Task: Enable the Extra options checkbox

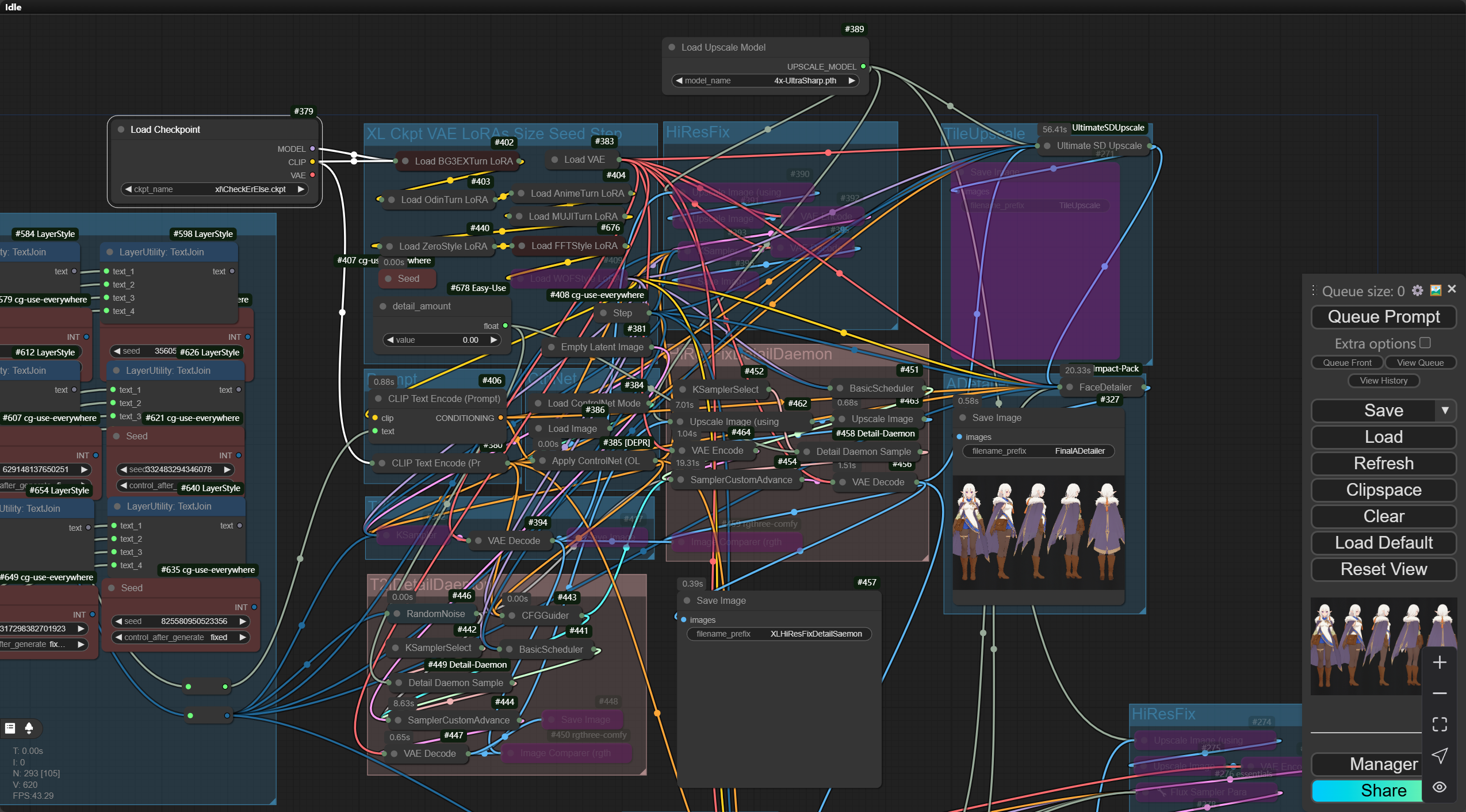Action: 1425,343
